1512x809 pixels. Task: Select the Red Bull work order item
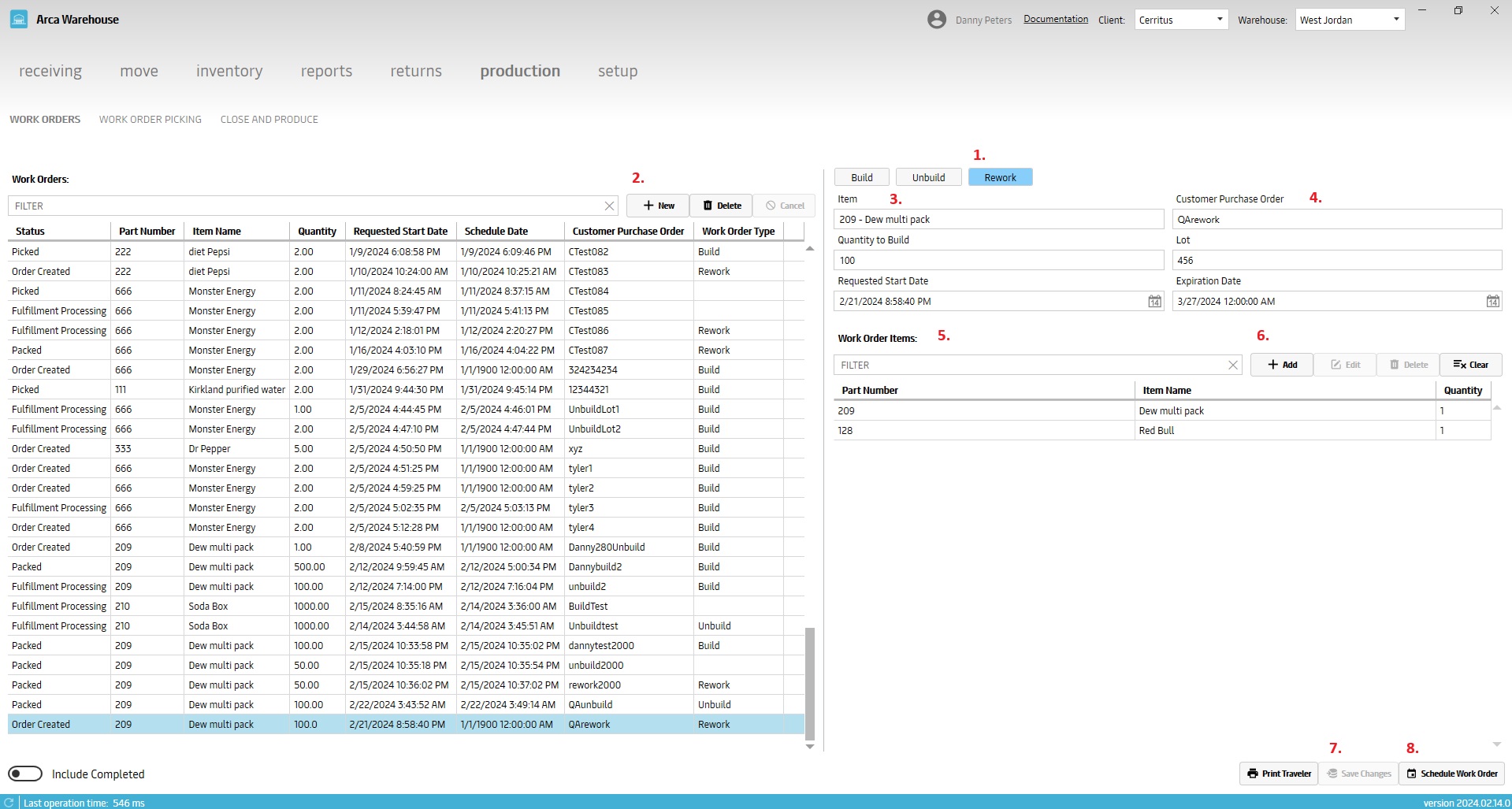(x=1162, y=431)
